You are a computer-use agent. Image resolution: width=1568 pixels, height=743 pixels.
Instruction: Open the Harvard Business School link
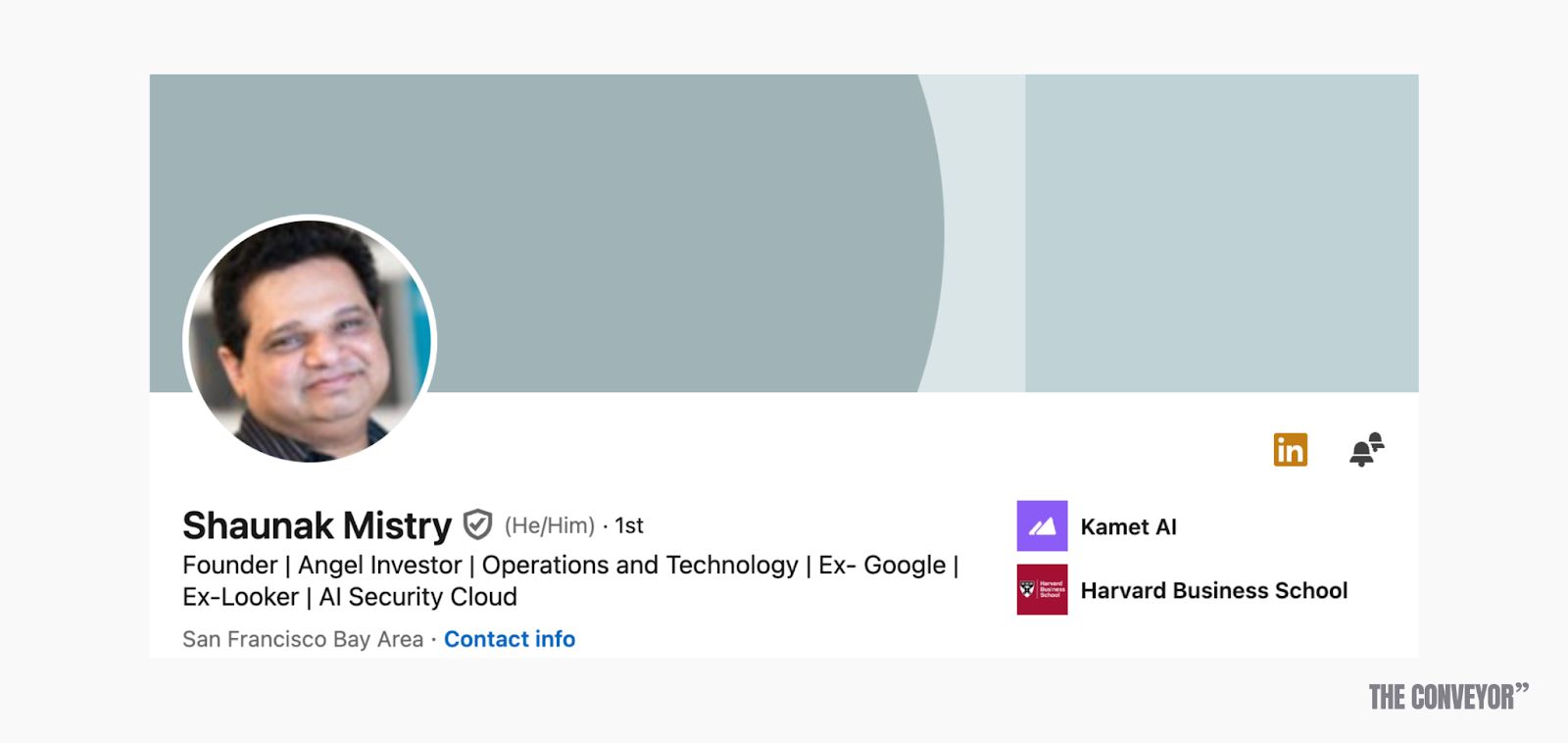[x=1214, y=591]
